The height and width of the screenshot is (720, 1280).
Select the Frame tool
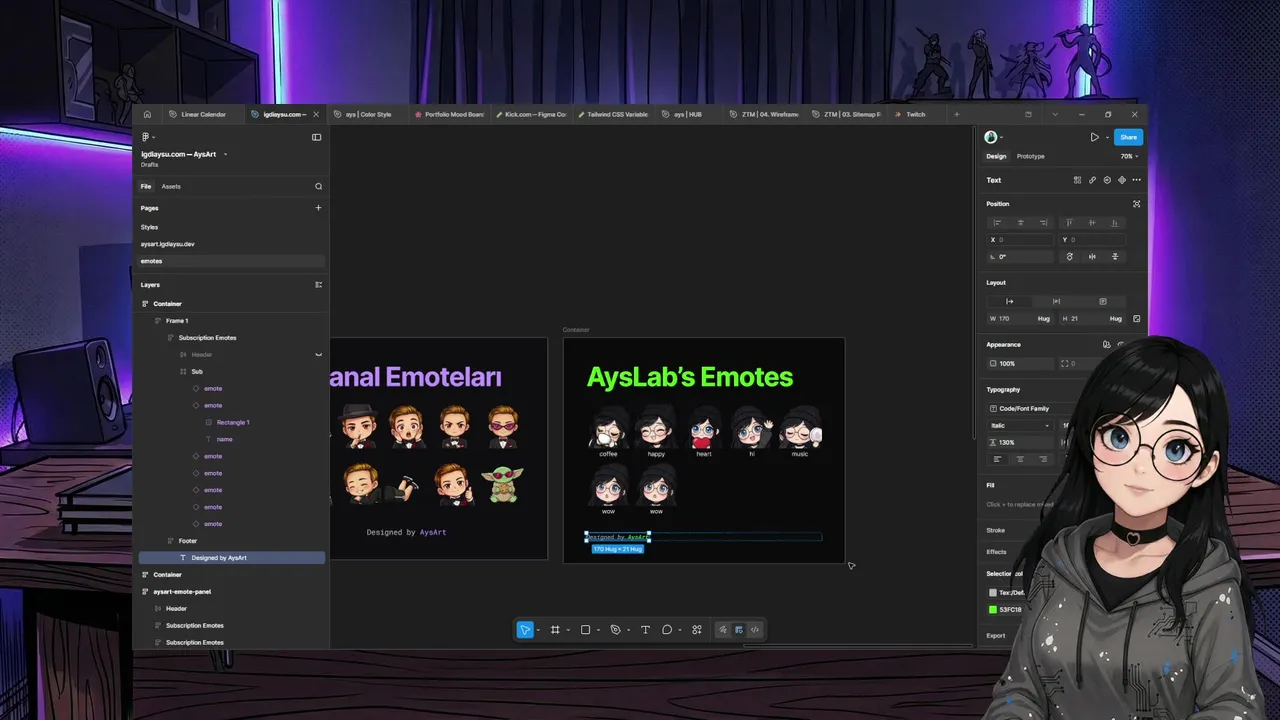pyautogui.click(x=555, y=630)
